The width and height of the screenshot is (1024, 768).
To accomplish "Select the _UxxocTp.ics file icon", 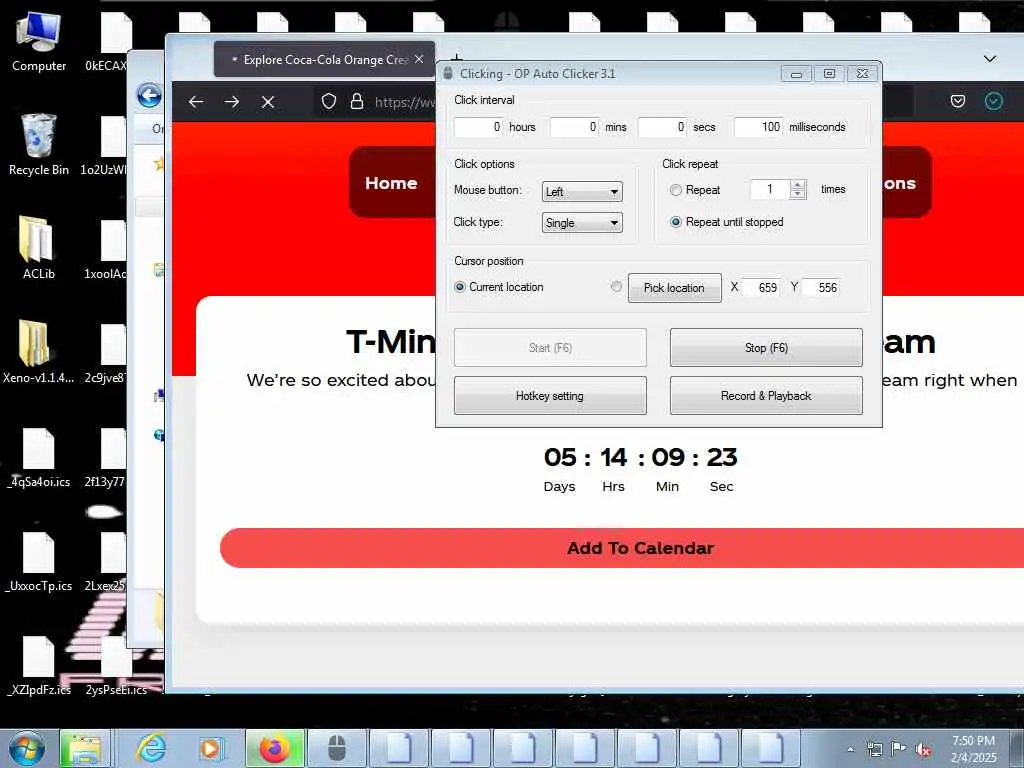I will [39, 561].
